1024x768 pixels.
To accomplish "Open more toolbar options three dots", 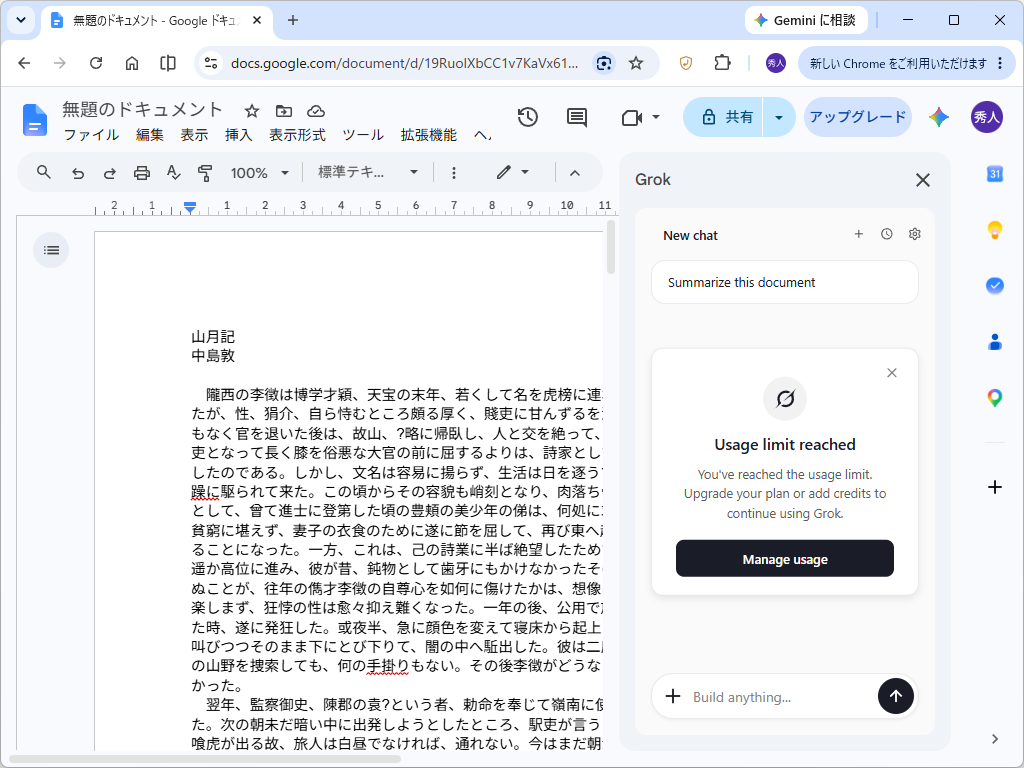I will pos(454,173).
